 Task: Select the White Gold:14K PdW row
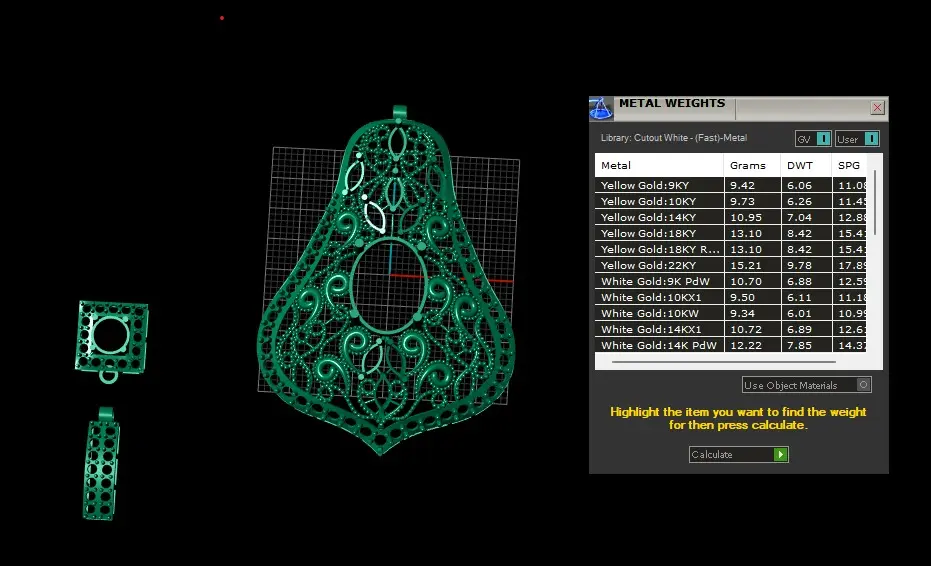tap(730, 345)
